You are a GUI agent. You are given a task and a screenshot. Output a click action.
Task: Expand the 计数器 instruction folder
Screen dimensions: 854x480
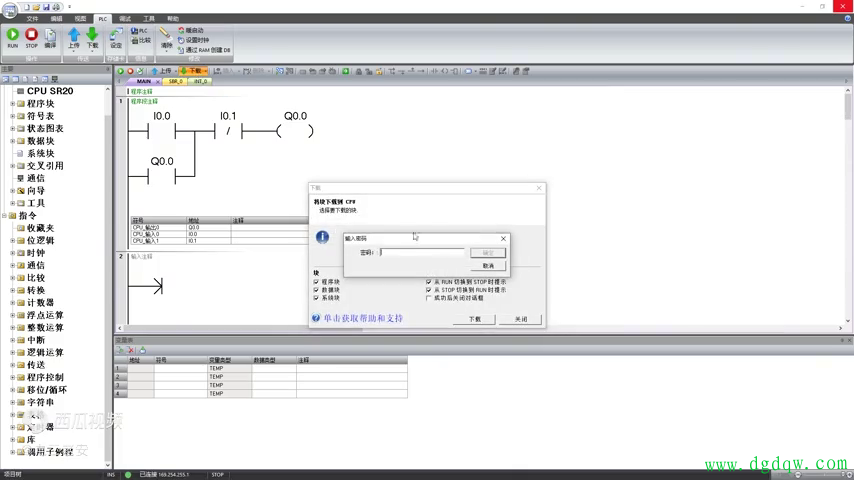click(13, 303)
